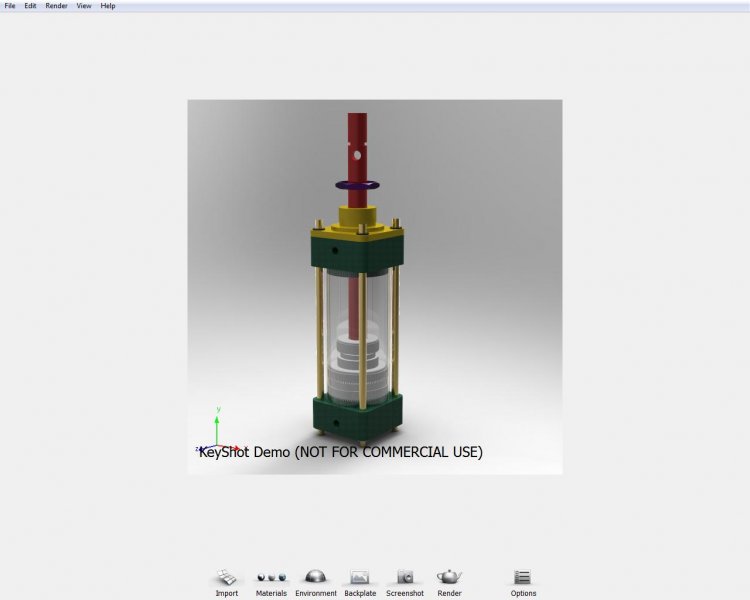Open the Environment dome icon
The height and width of the screenshot is (600, 750).
[x=316, y=577]
